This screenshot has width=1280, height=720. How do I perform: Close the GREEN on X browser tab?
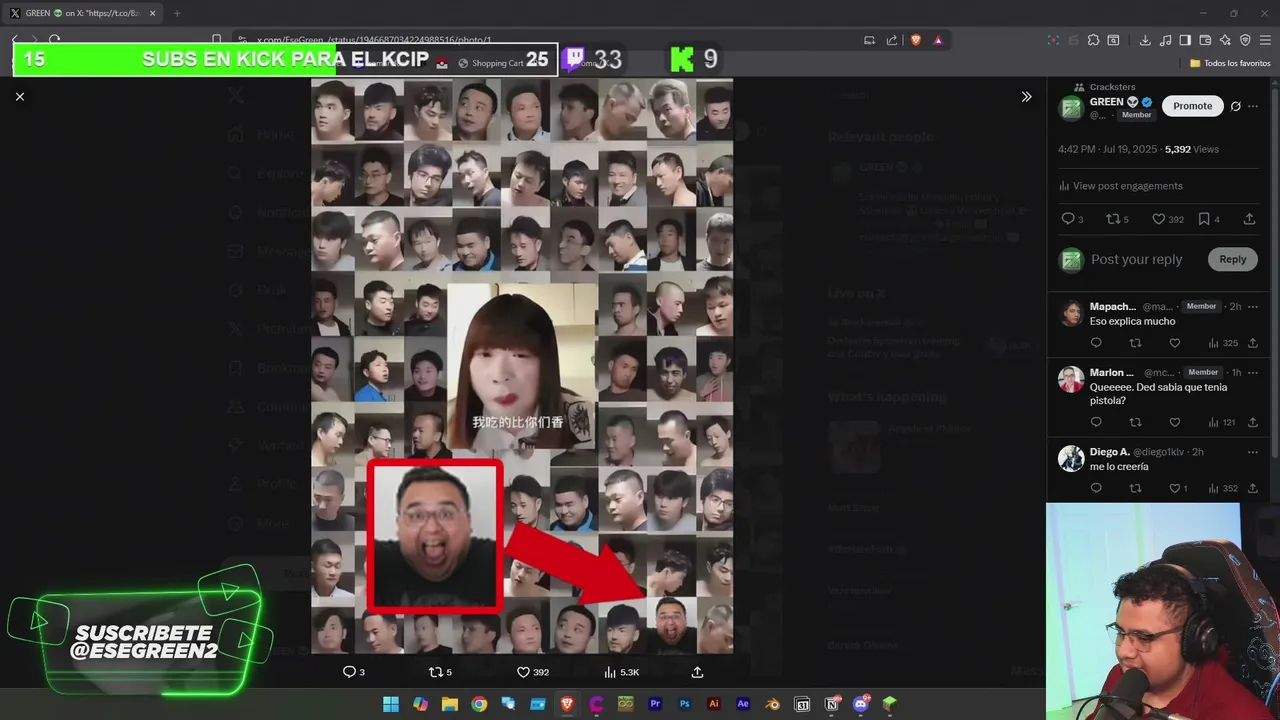click(x=152, y=13)
